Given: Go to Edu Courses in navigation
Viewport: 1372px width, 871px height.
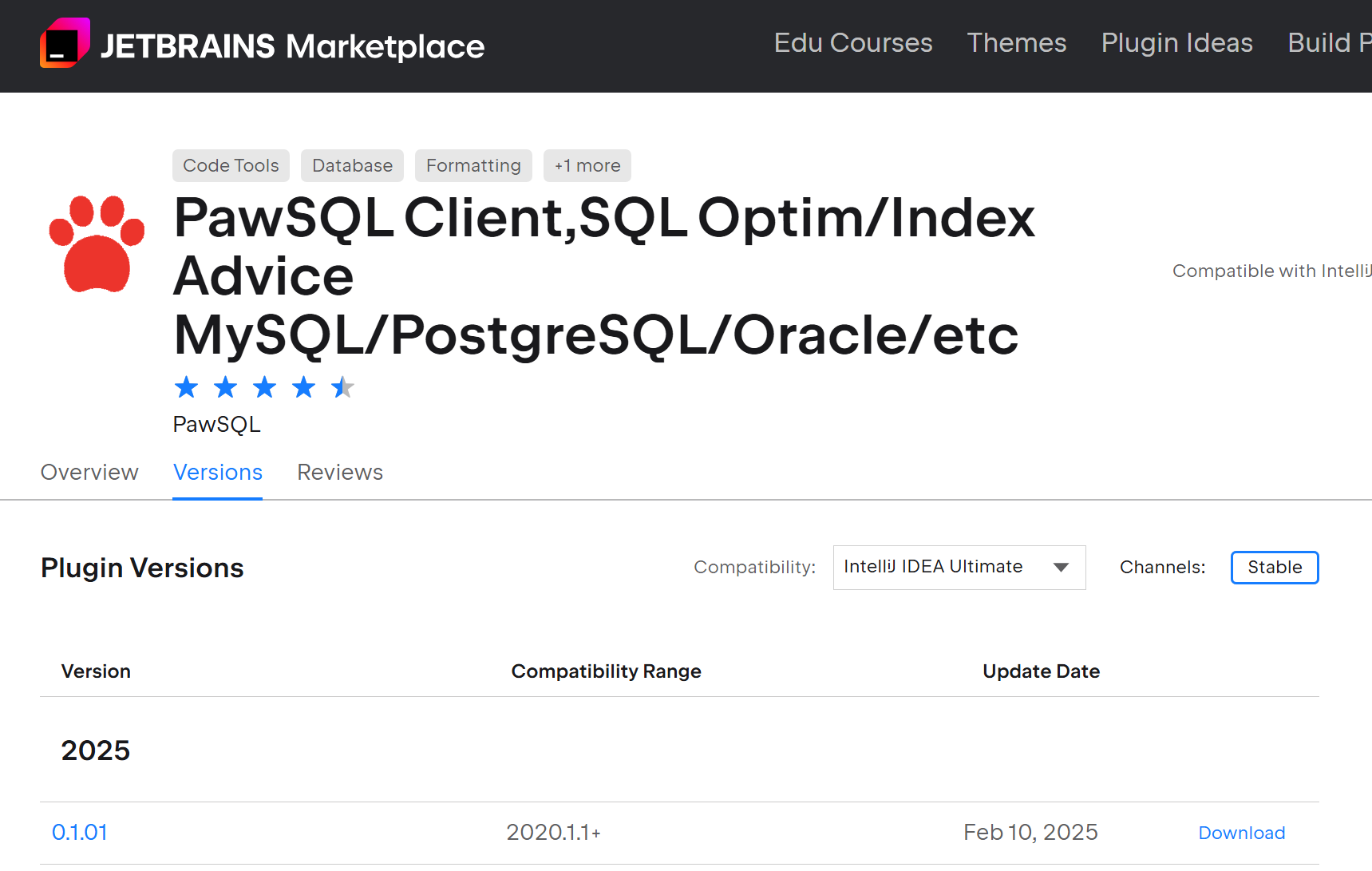Looking at the screenshot, I should (x=853, y=43).
